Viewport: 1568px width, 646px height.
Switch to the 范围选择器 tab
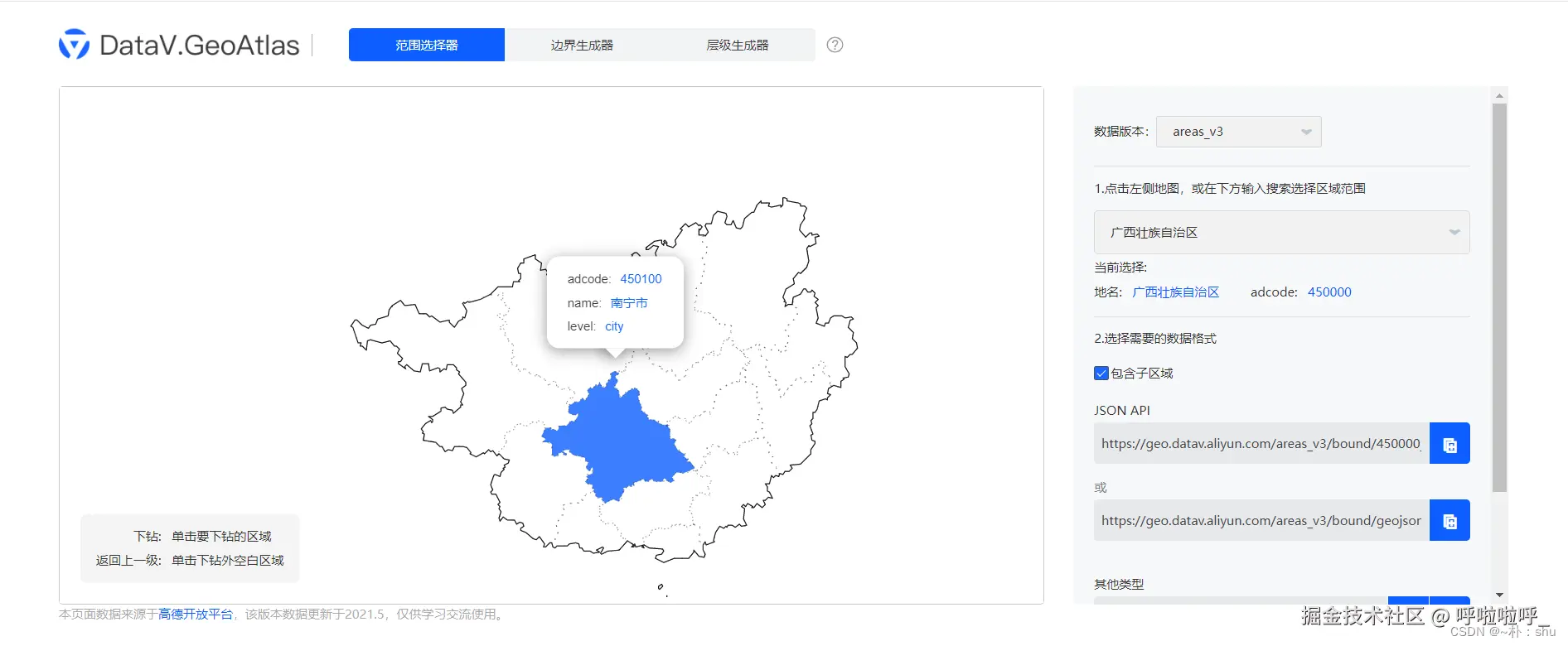427,45
